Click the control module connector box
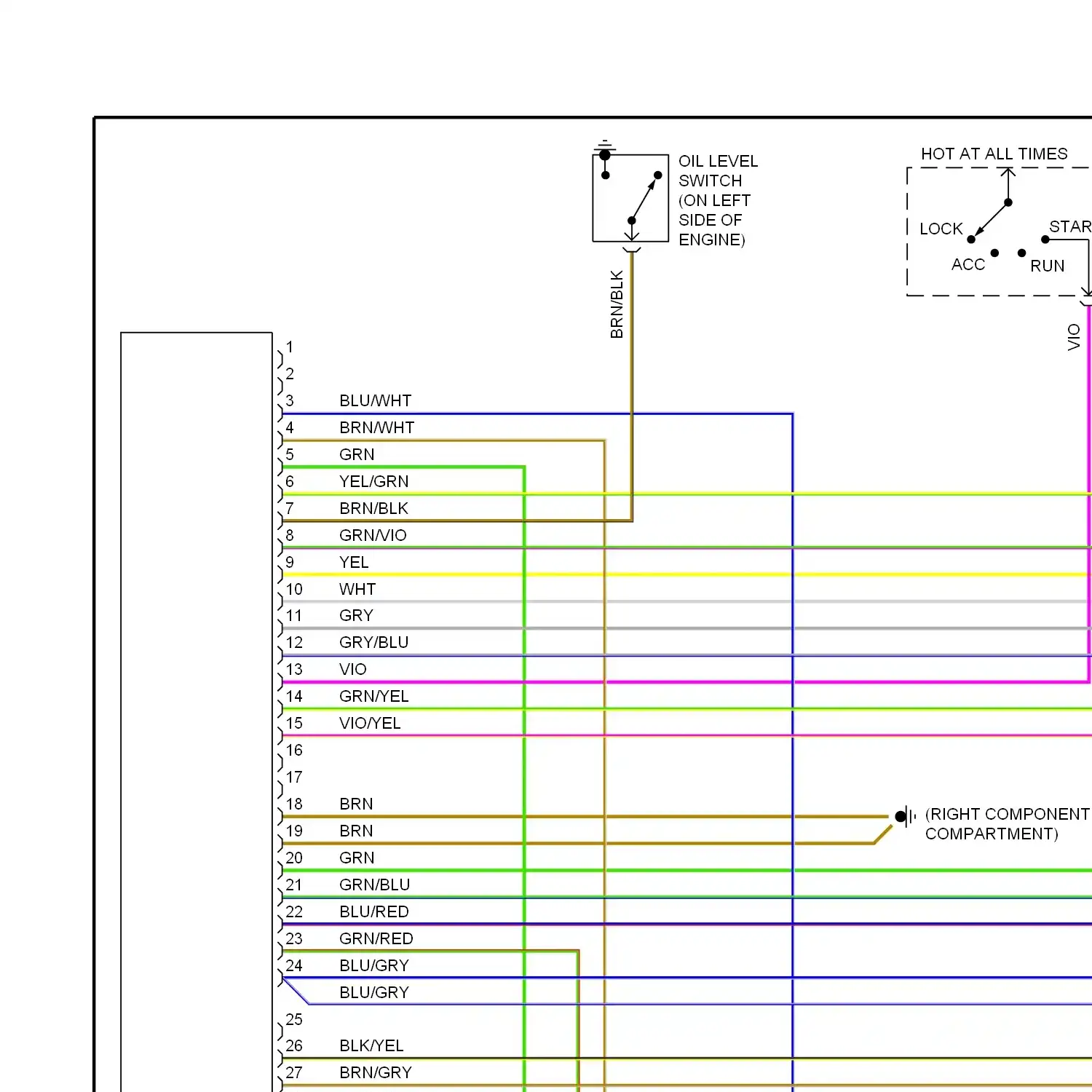This screenshot has height=1092, width=1092. [197, 712]
